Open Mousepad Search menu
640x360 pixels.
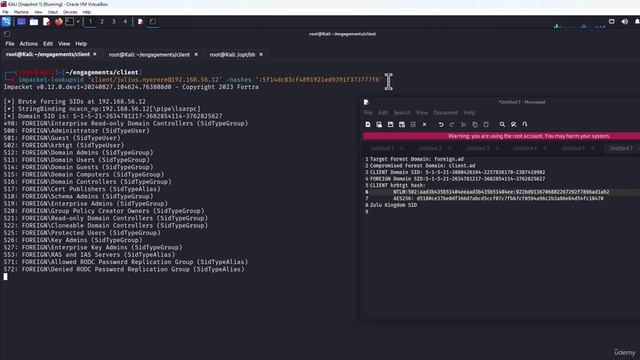pos(402,113)
